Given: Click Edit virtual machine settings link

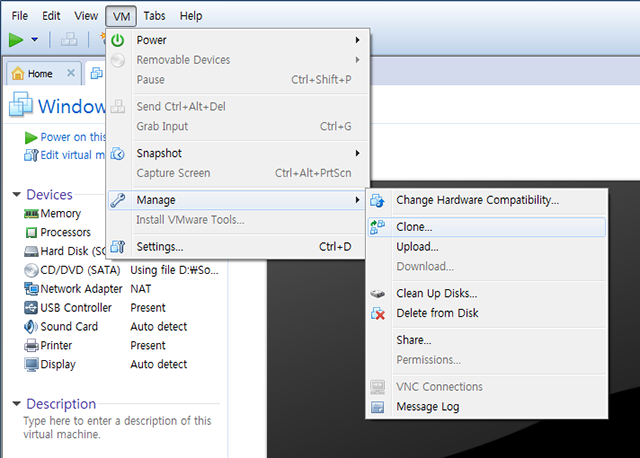Looking at the screenshot, I should click(72, 155).
